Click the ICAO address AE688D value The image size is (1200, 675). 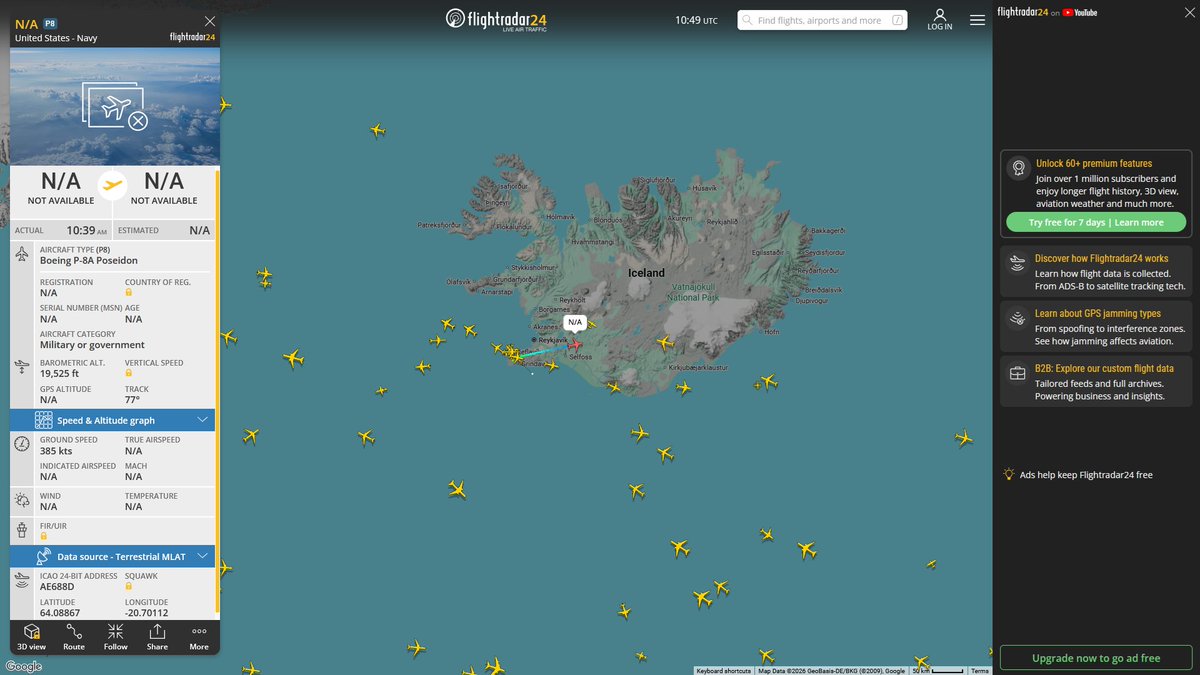tap(57, 587)
